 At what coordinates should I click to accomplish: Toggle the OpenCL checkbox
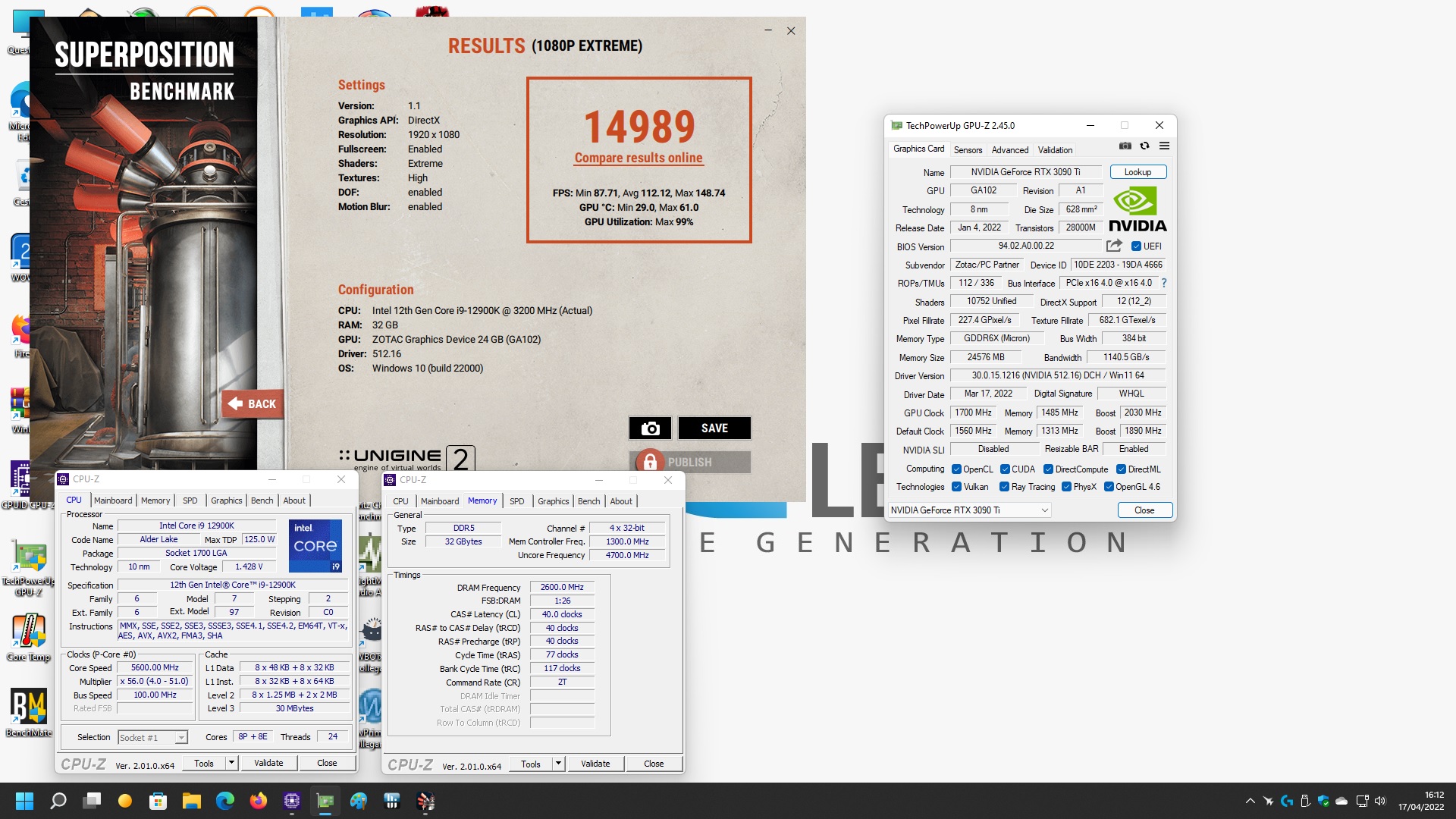956,469
